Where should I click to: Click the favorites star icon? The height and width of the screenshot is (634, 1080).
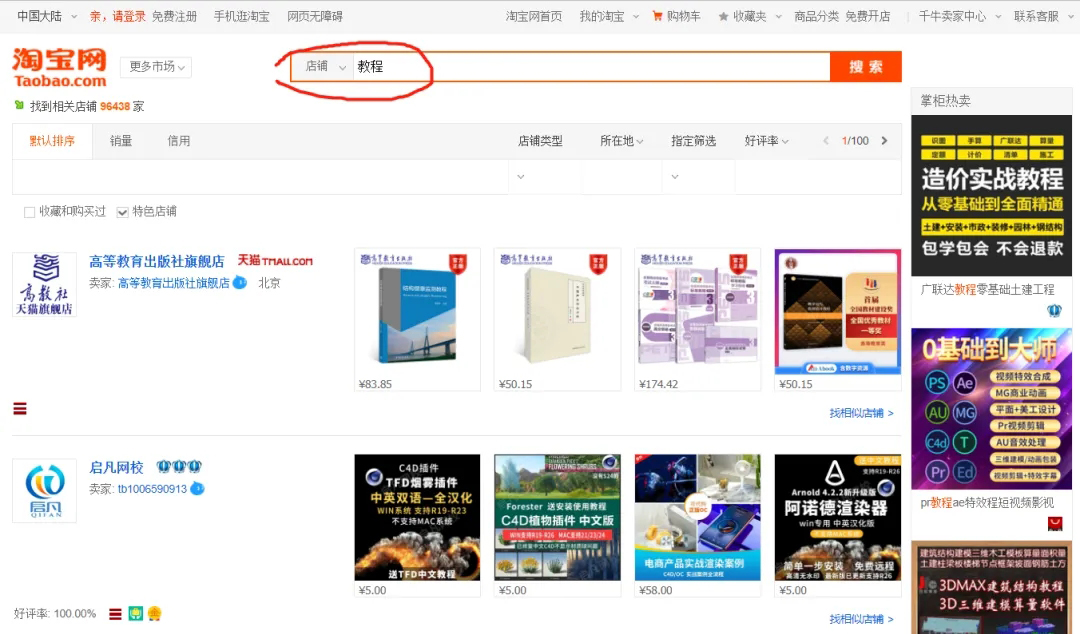click(723, 17)
